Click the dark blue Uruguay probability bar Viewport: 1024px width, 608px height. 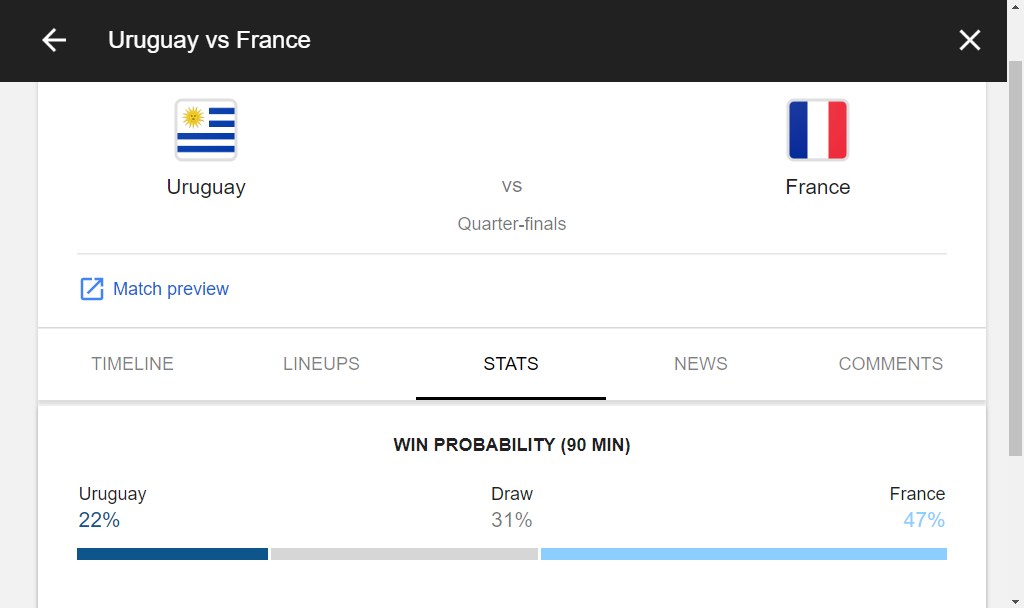click(x=172, y=554)
